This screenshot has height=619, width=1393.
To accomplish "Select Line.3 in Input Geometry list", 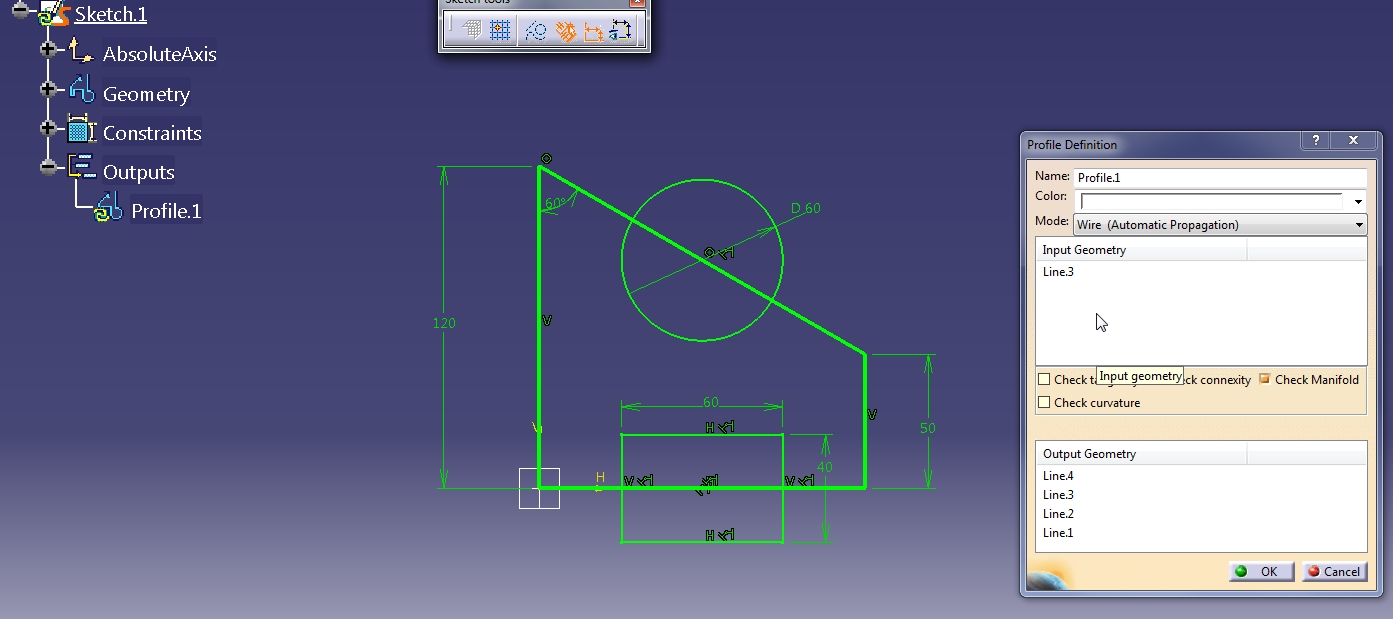I will (1058, 272).
